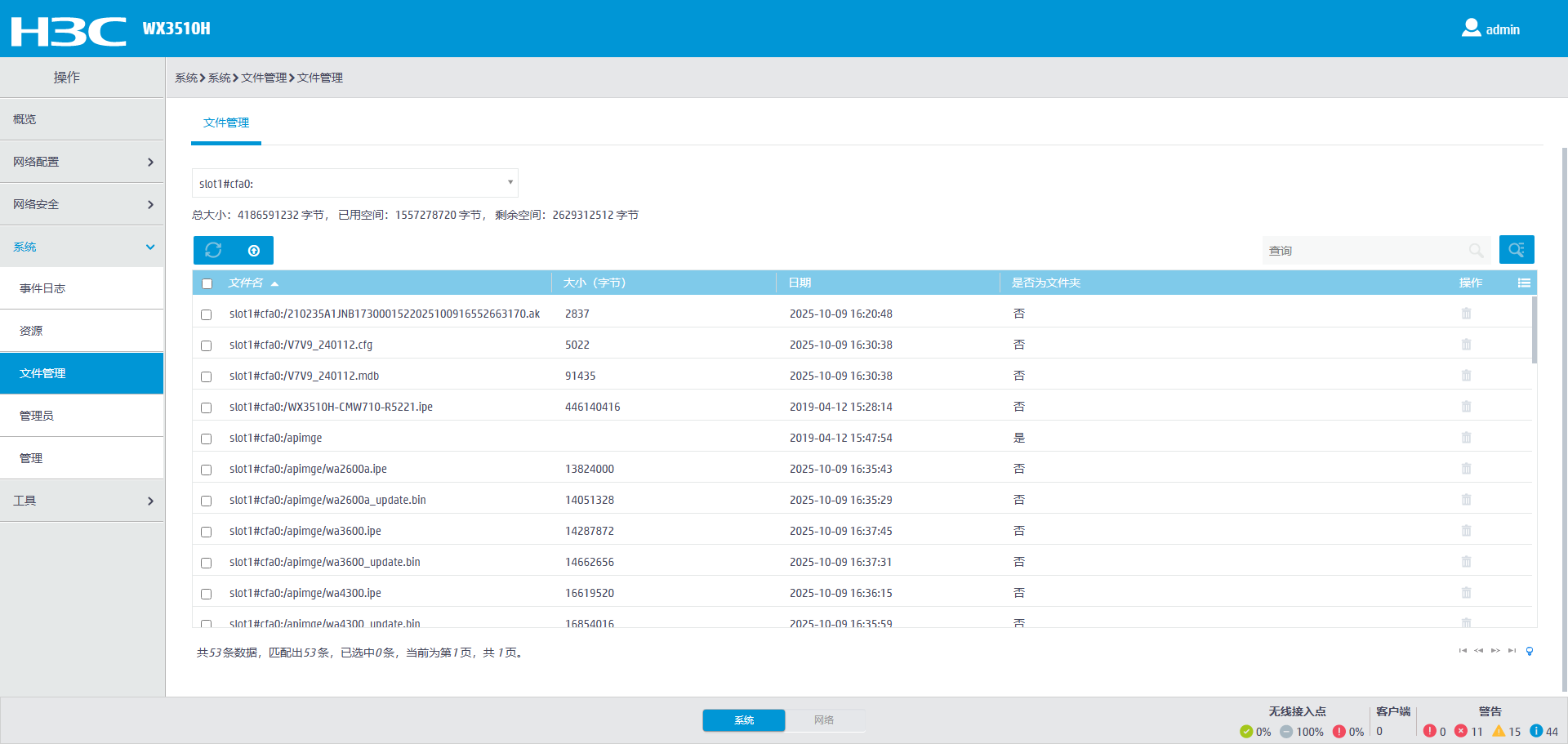The height and width of the screenshot is (744, 1568).
Task: Open the slot1#cfa0: storage dropdown
Action: tap(354, 184)
